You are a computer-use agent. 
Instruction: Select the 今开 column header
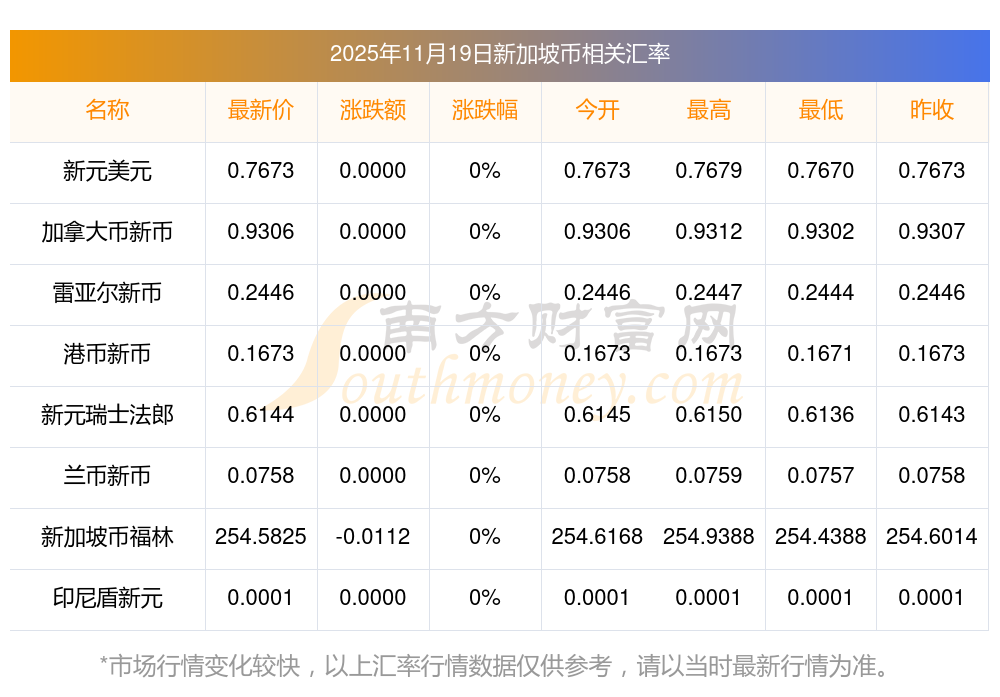(597, 110)
